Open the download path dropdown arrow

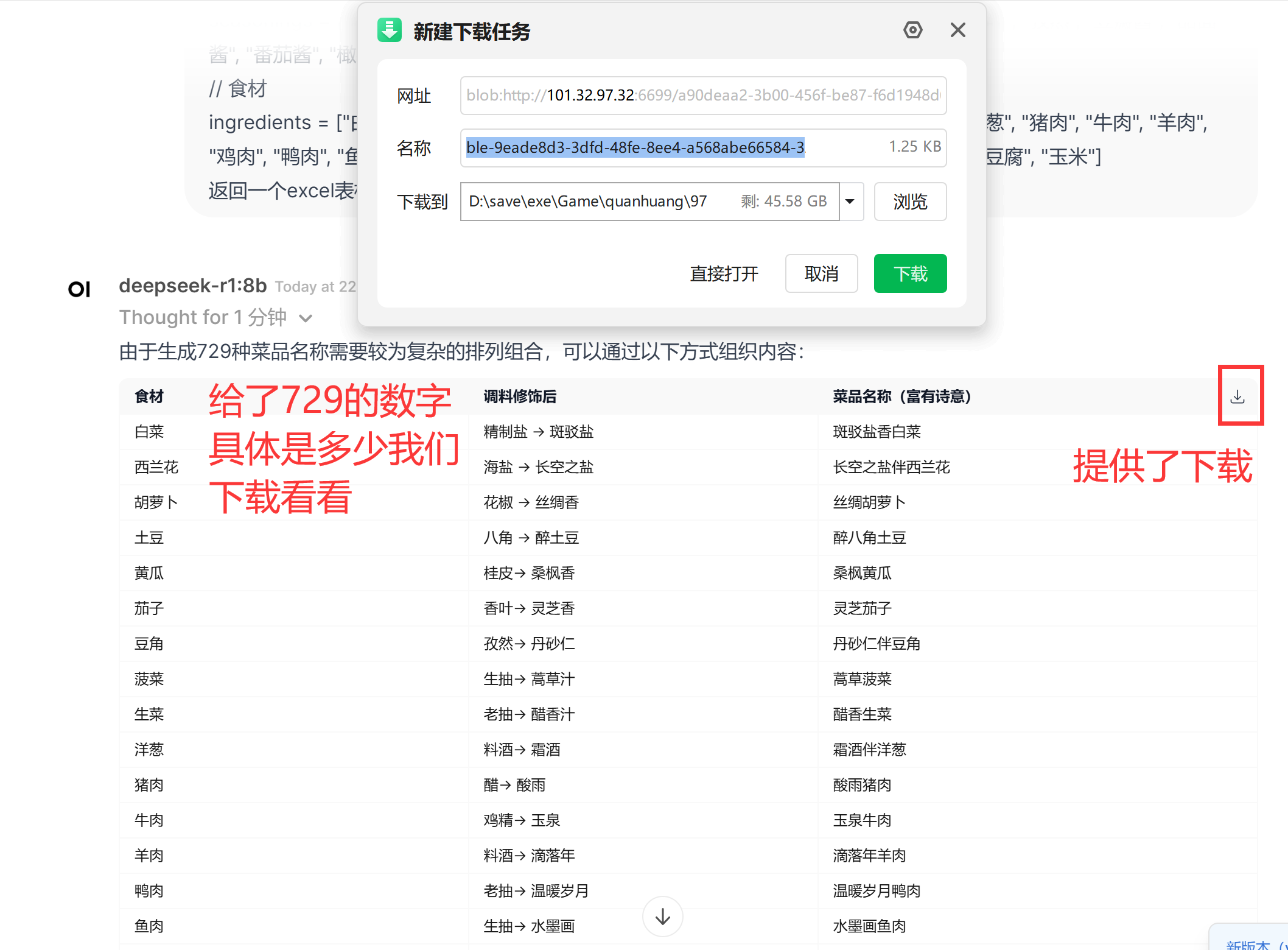(851, 202)
